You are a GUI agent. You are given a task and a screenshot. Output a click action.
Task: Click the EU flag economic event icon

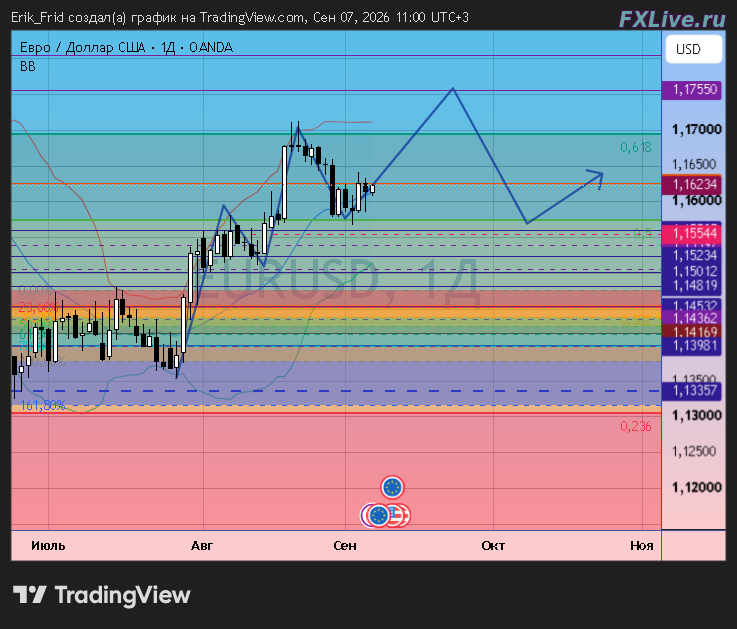(392, 487)
